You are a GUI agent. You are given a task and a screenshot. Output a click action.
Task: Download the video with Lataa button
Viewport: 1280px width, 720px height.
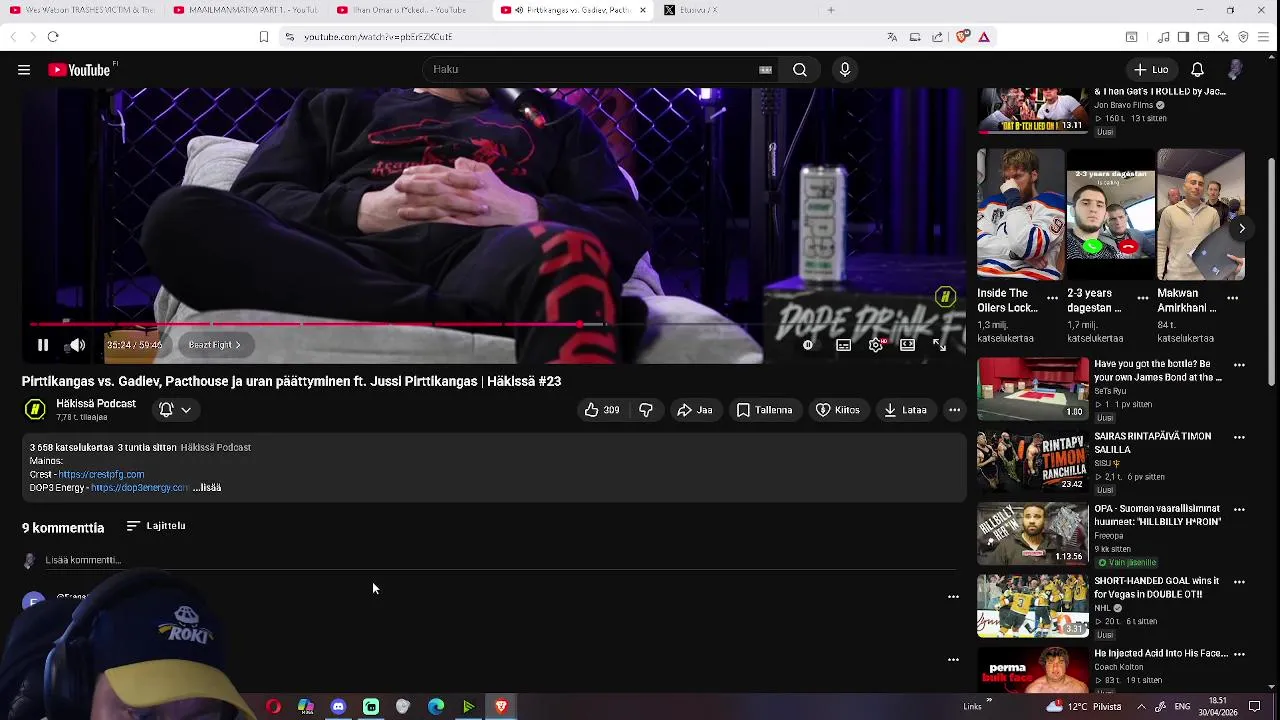[x=906, y=410]
